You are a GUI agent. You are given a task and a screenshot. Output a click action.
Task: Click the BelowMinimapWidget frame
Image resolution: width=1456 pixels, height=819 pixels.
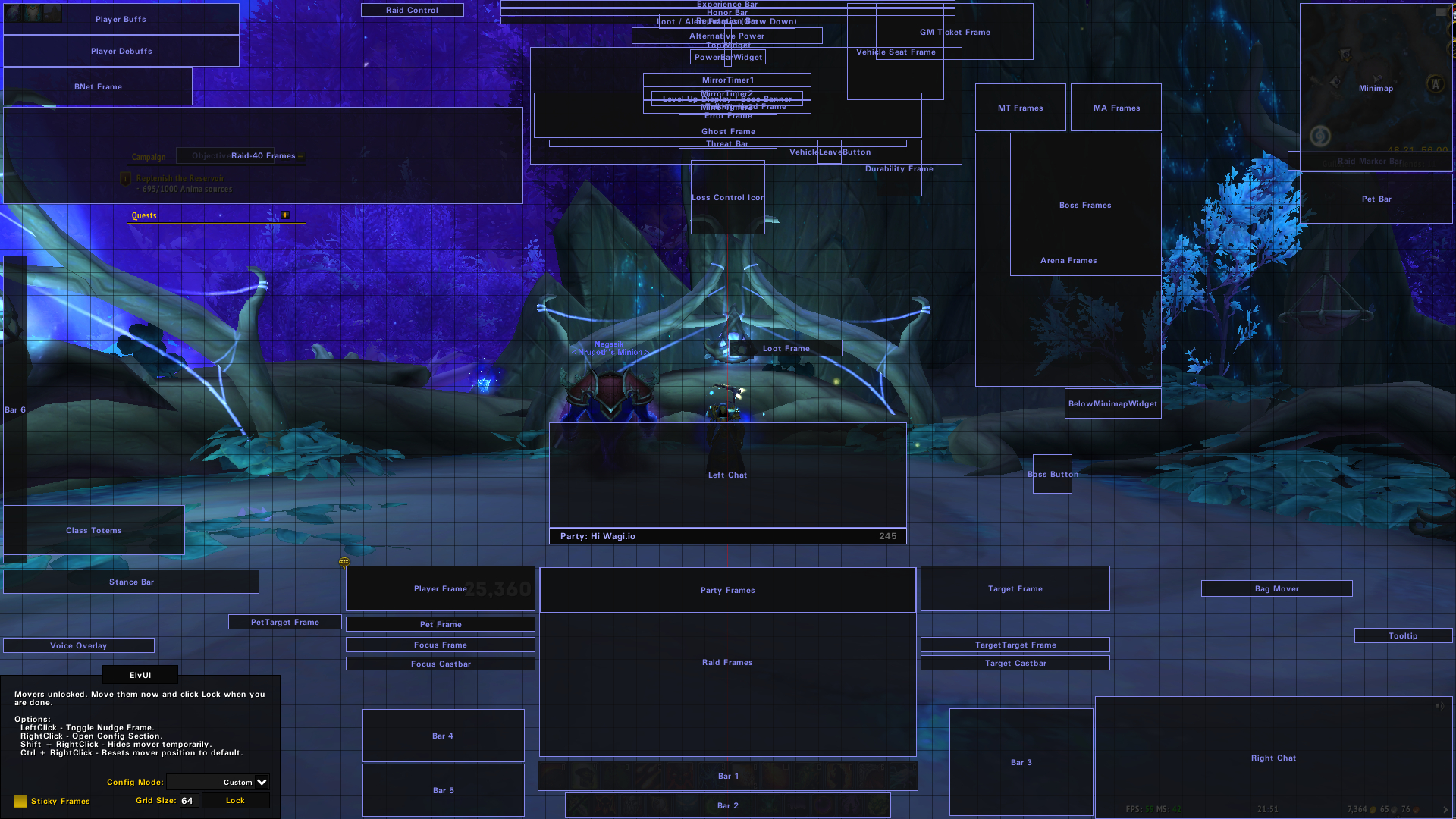pos(1112,403)
